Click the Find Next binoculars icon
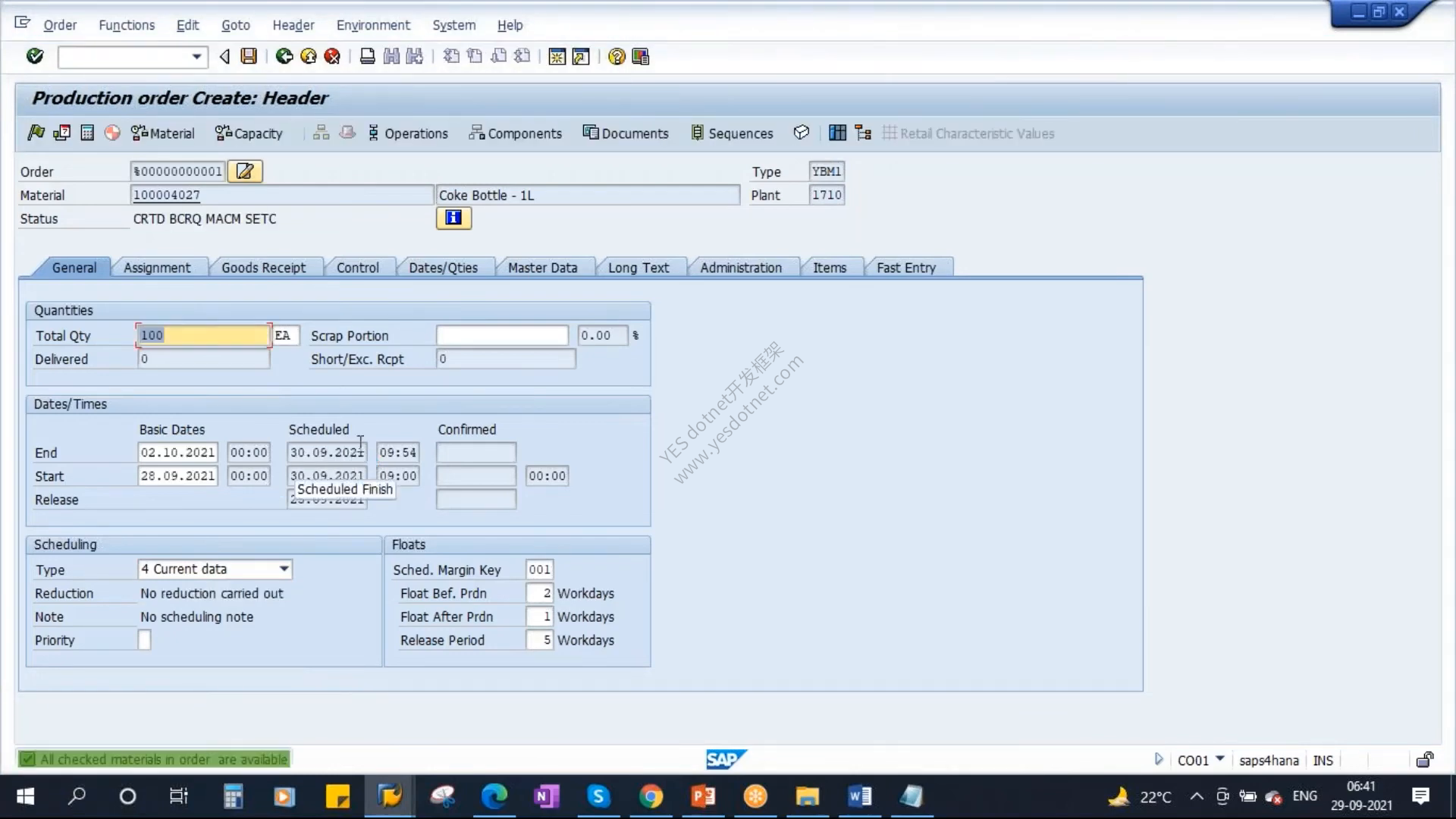The height and width of the screenshot is (819, 1456). pos(415,56)
